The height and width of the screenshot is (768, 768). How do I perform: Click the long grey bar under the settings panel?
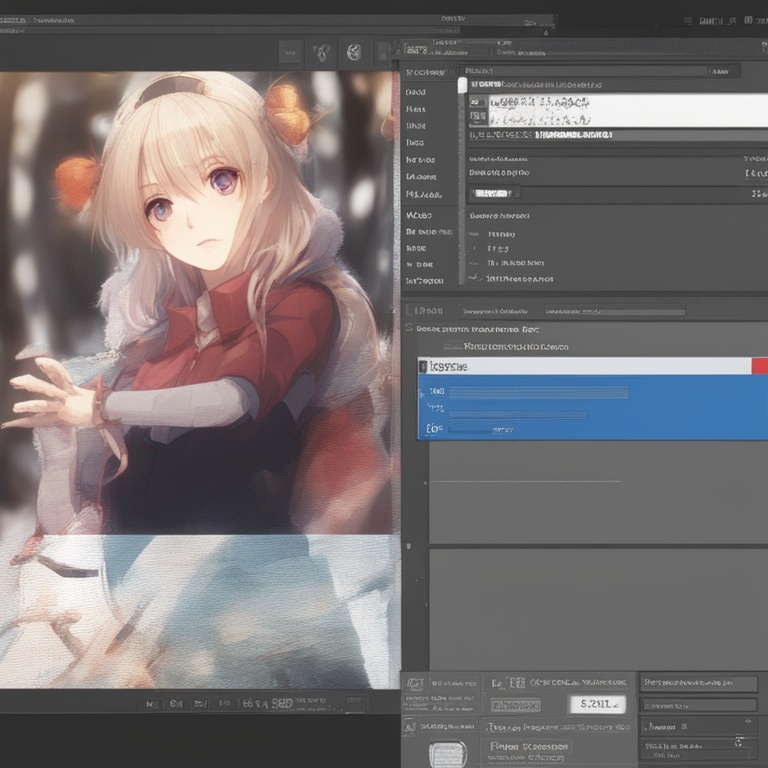tap(615, 312)
